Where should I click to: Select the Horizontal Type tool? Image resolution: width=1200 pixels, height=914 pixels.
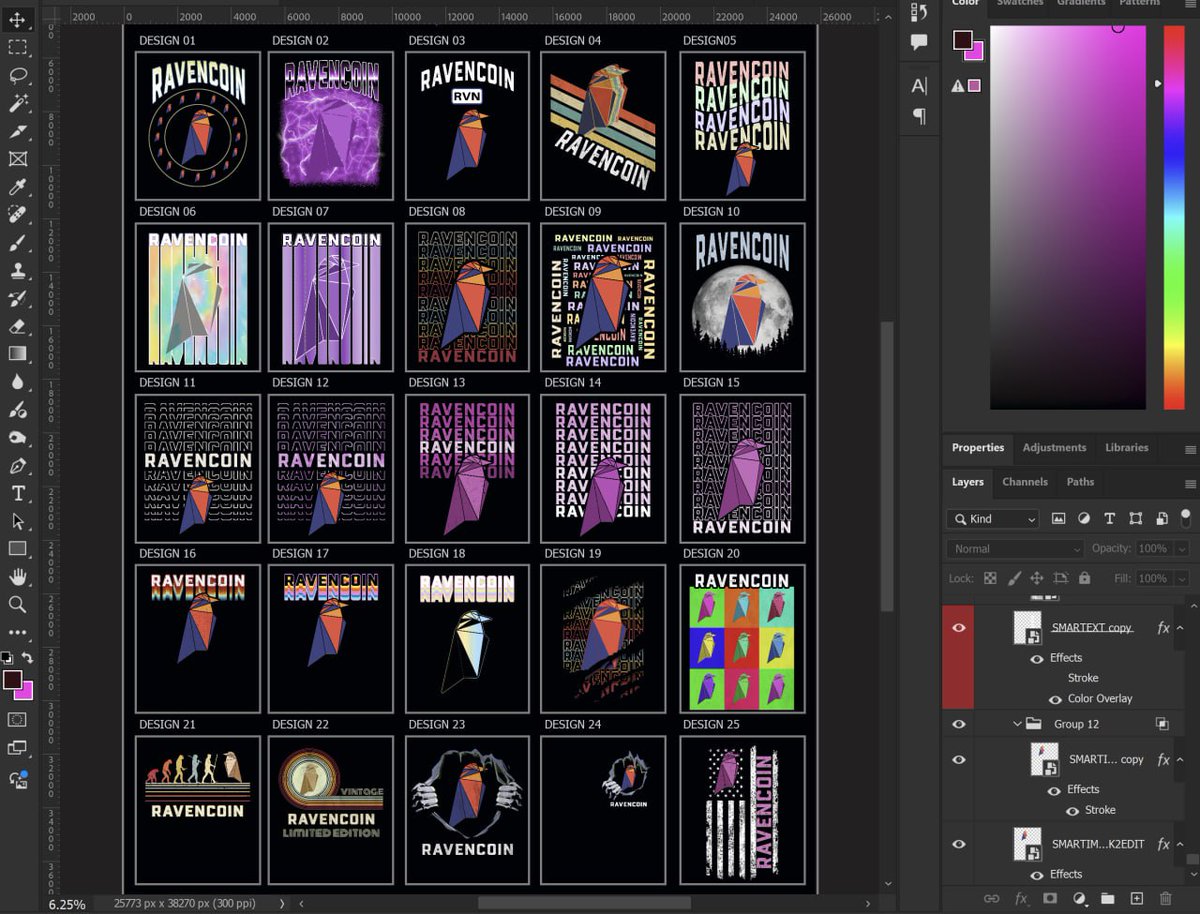18,493
